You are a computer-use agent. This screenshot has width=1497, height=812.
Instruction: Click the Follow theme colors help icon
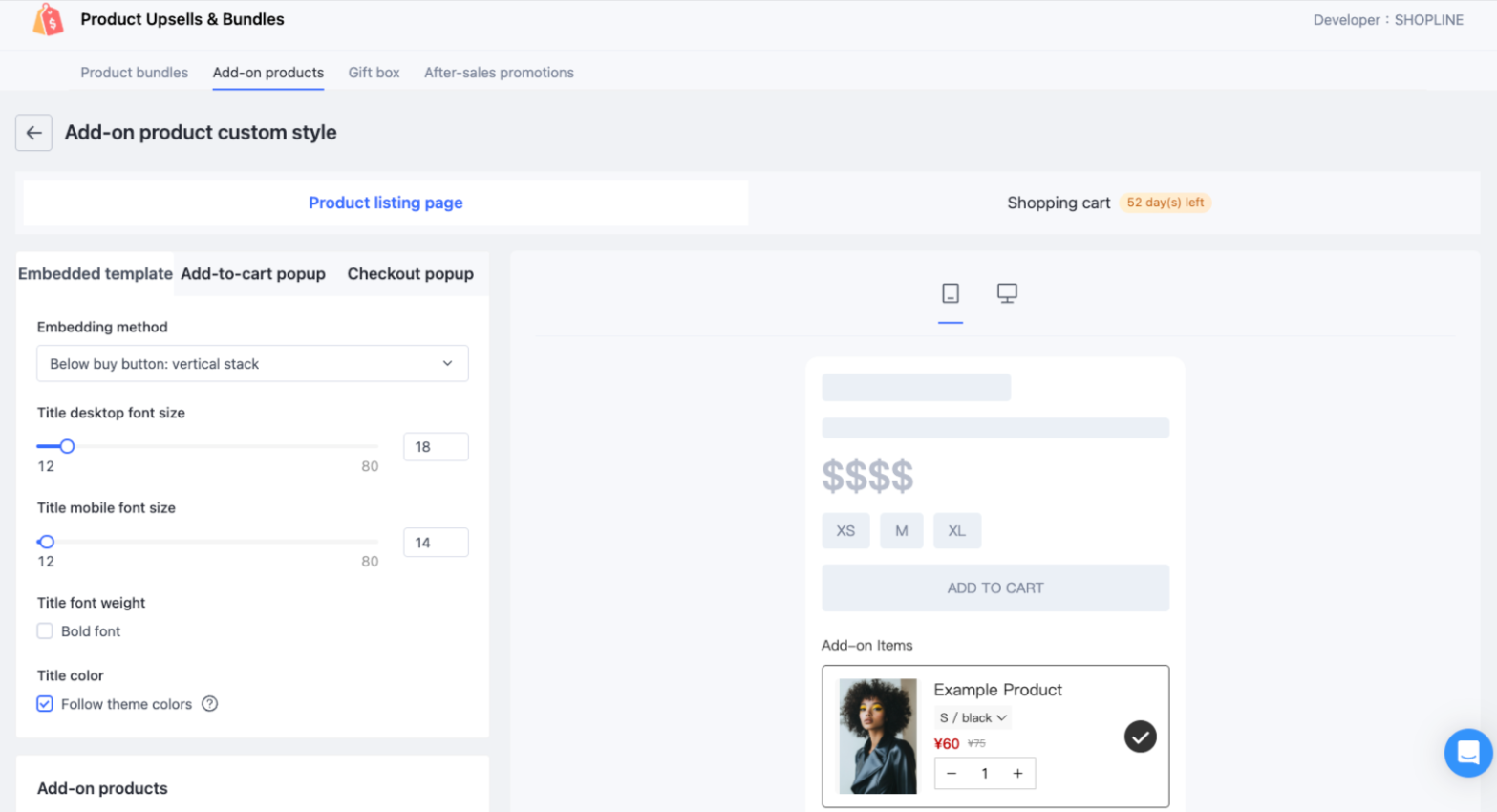pos(210,704)
